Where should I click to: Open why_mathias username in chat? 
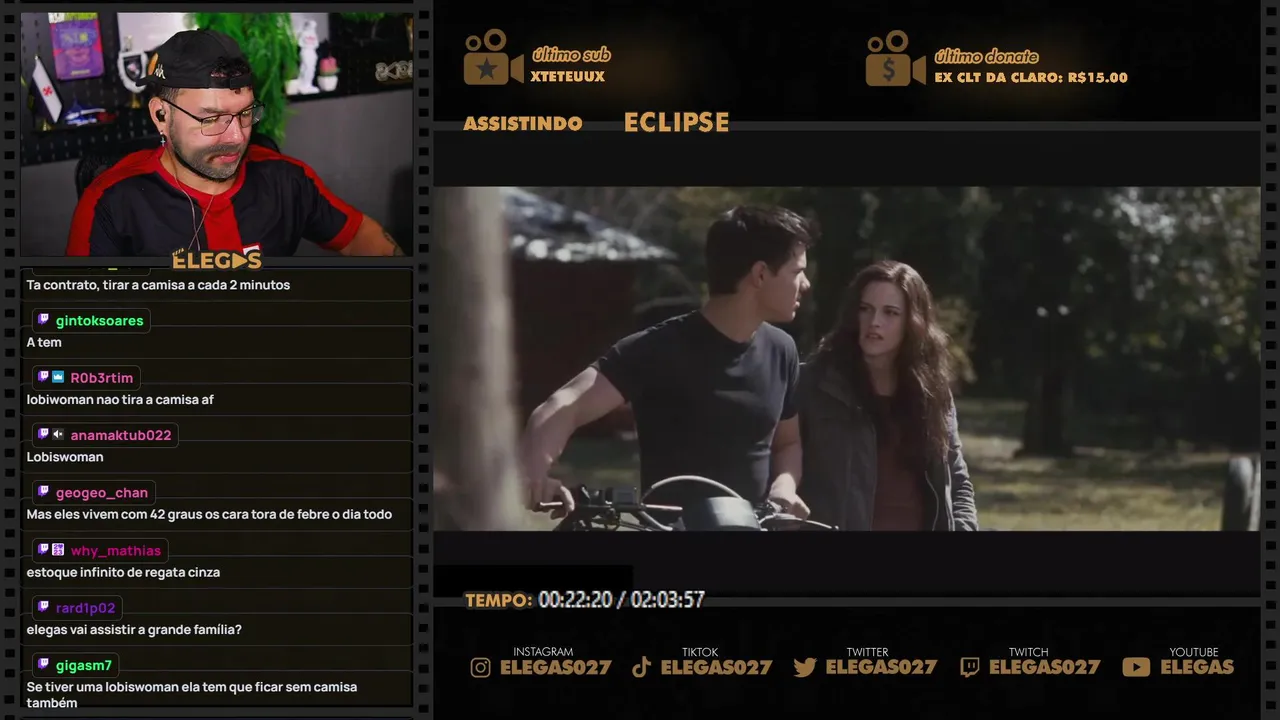(116, 551)
